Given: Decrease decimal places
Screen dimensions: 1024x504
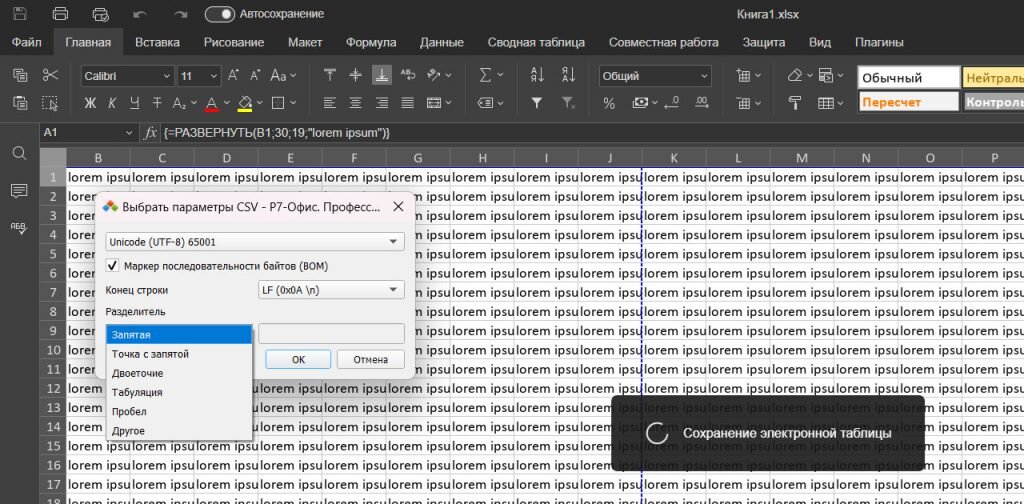Looking at the screenshot, I should [672, 103].
